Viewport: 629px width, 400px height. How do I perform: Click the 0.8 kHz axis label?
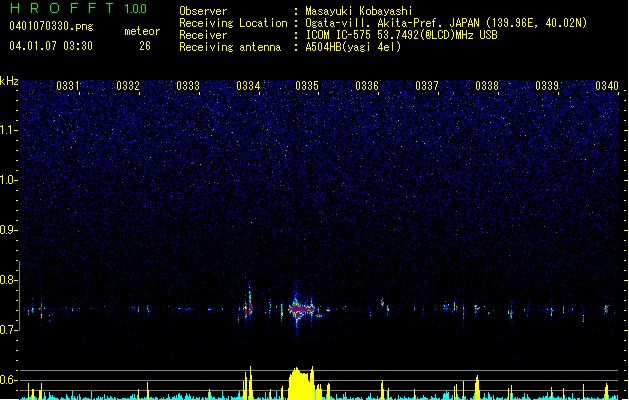coord(8,280)
